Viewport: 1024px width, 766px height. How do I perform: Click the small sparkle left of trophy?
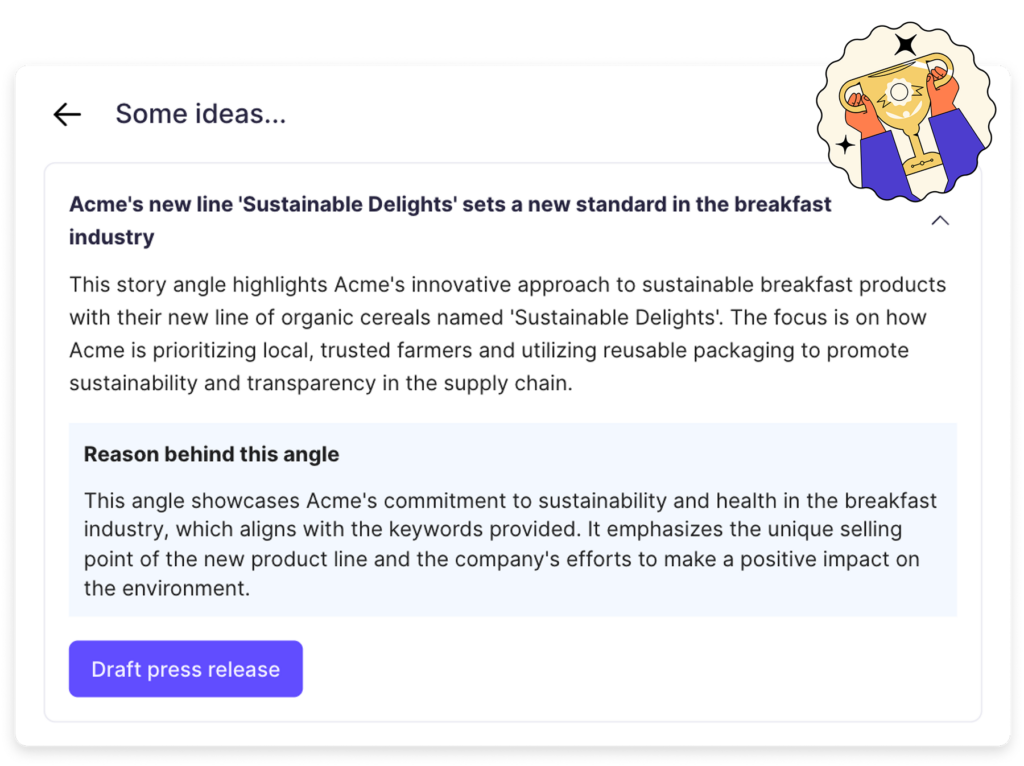coord(845,144)
